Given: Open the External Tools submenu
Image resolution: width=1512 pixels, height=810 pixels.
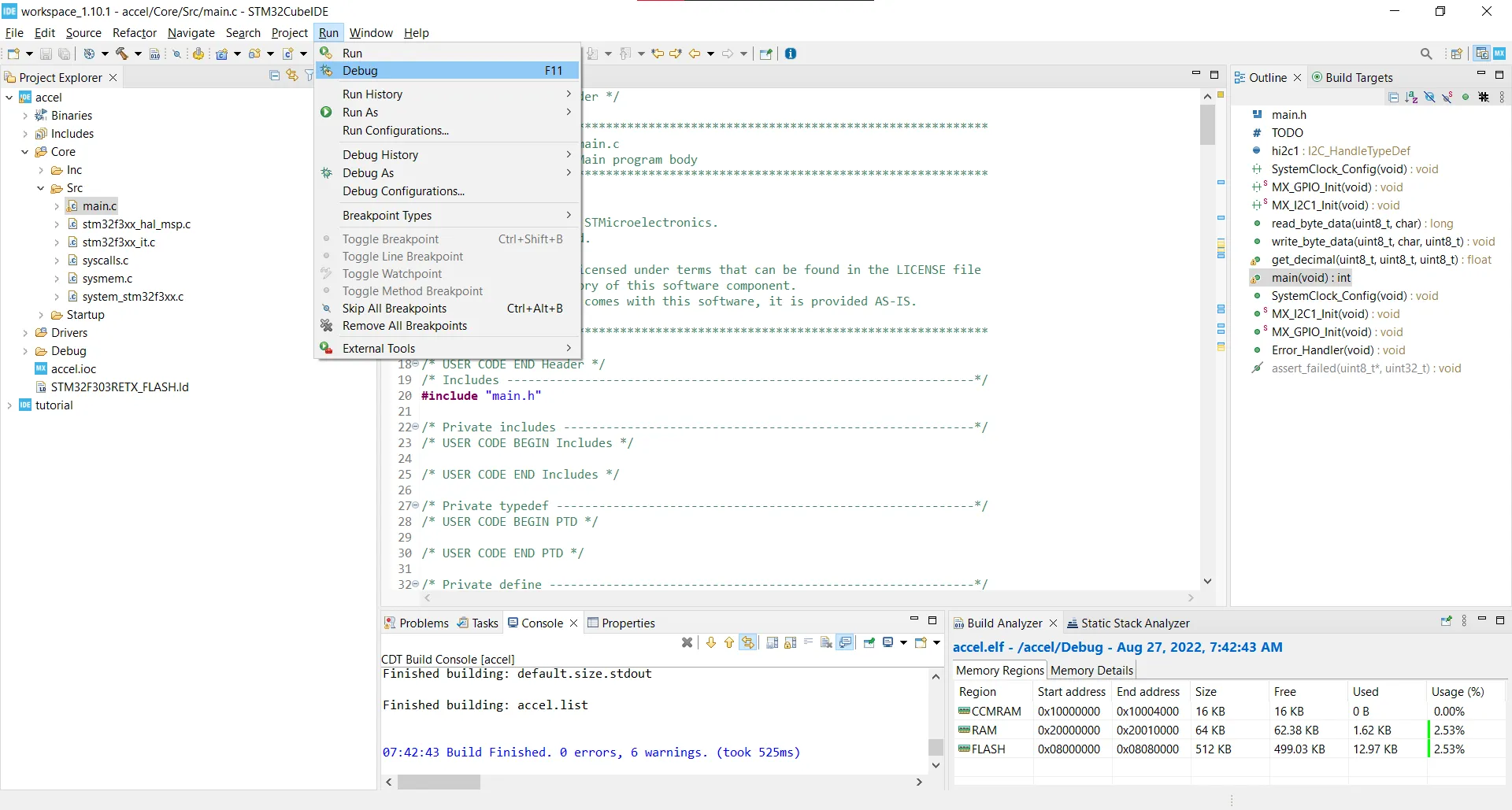Looking at the screenshot, I should (x=447, y=349).
